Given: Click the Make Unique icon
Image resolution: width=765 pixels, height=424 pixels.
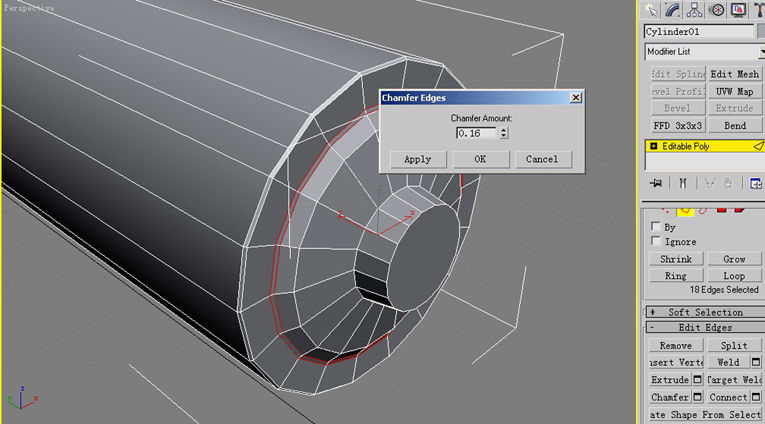Looking at the screenshot, I should (x=710, y=183).
